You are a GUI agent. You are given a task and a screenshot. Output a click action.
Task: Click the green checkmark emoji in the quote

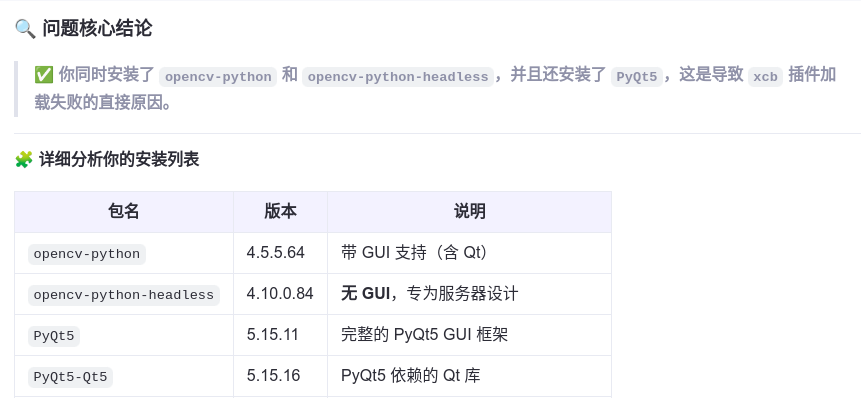(43, 75)
